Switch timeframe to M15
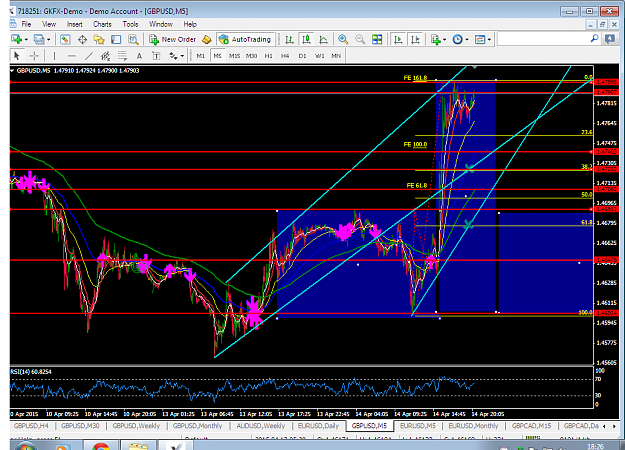 (234, 56)
